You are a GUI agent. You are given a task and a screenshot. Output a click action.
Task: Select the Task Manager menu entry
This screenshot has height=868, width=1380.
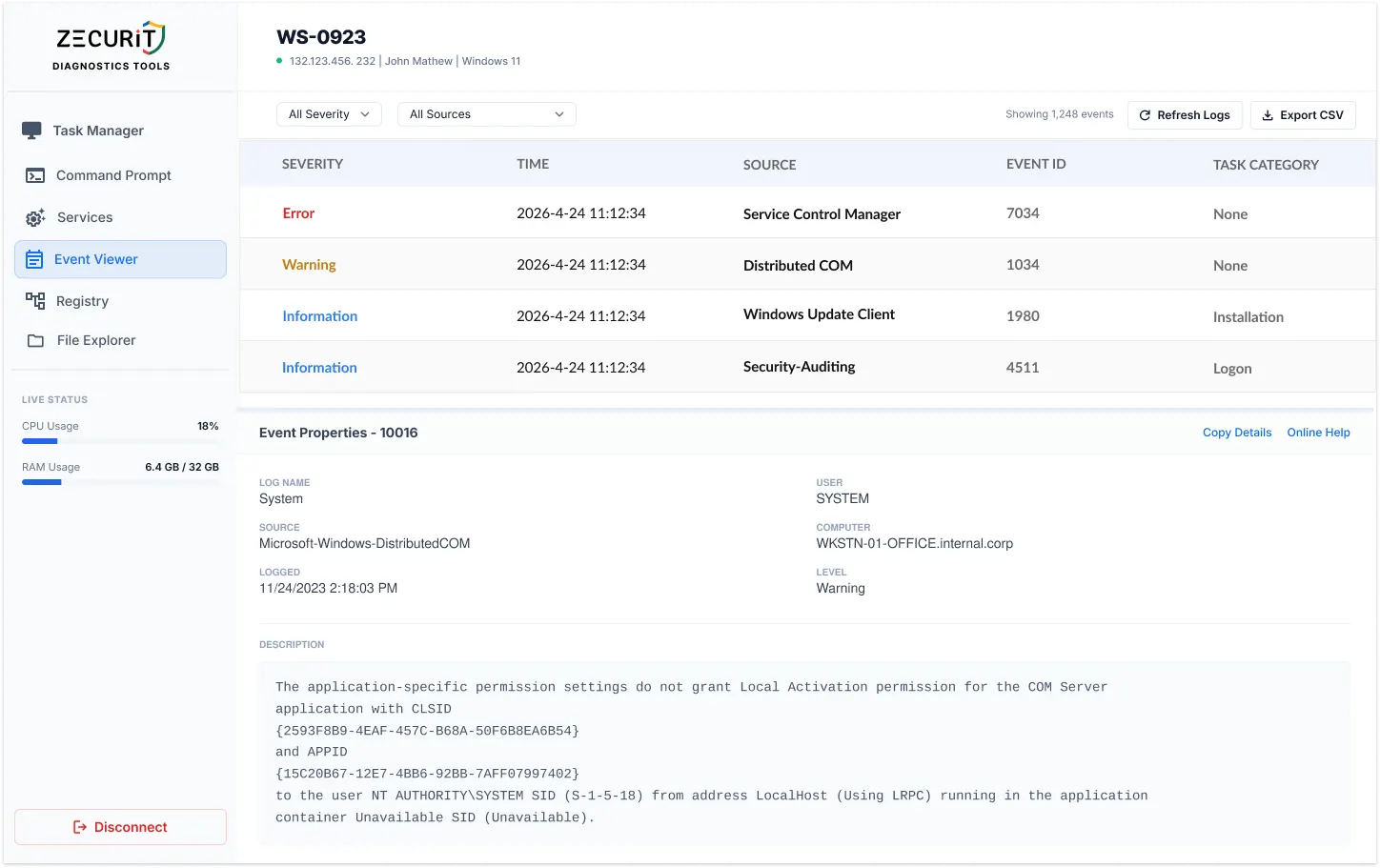click(97, 130)
